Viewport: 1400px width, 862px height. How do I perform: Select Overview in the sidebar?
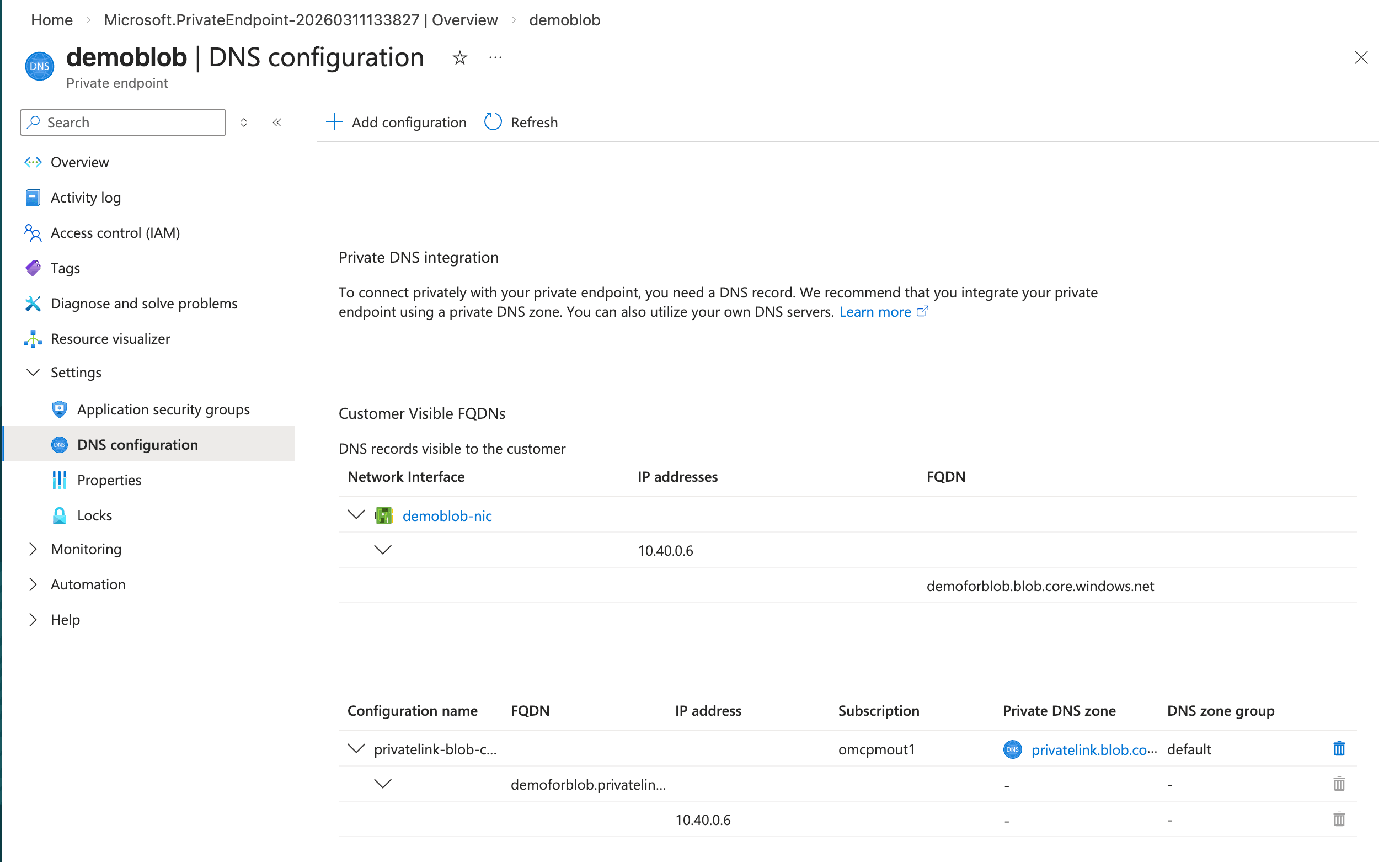click(x=79, y=162)
